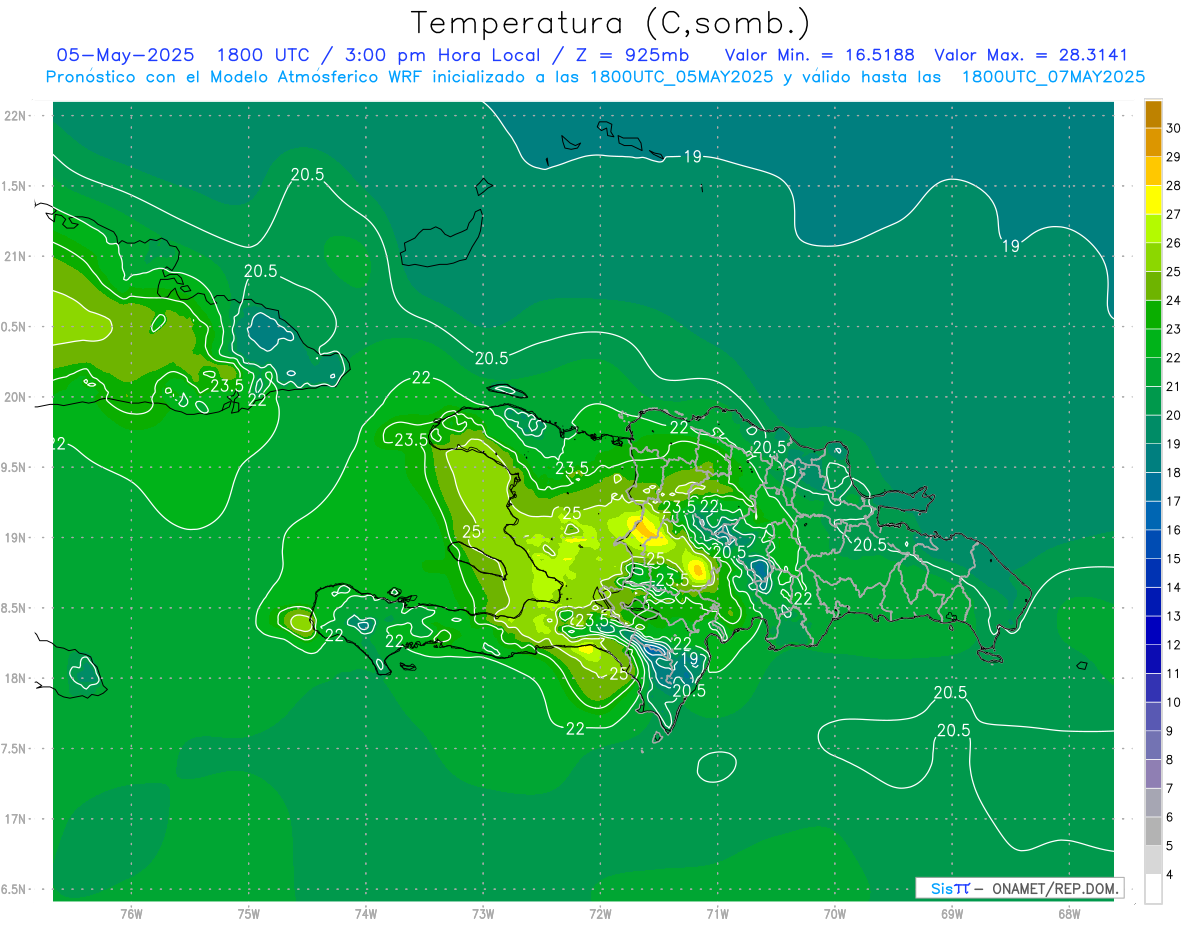This screenshot has height=927, width=1200.
Task: Select the date text '05-May-2025'
Action: click(125, 55)
